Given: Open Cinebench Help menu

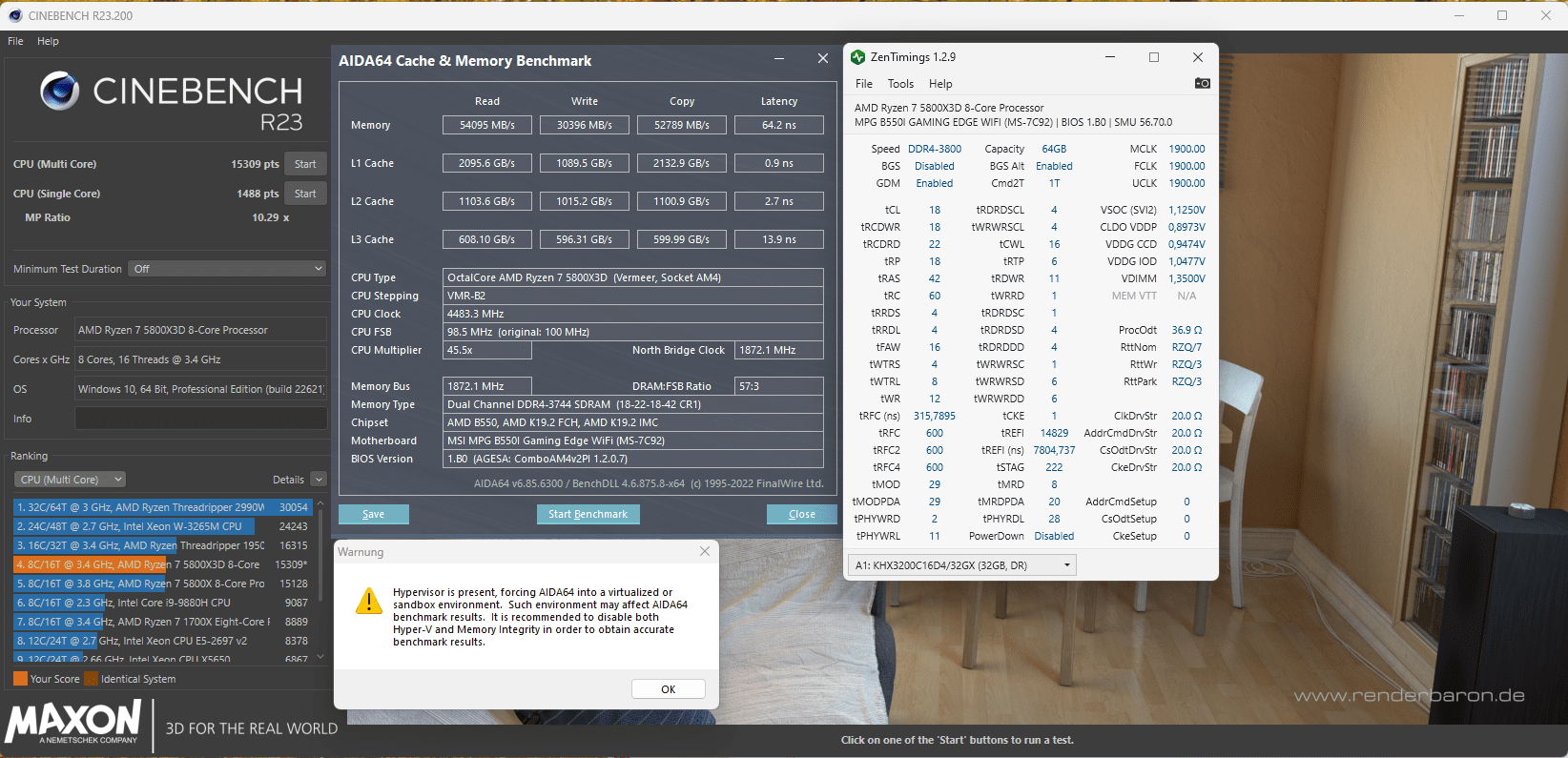Looking at the screenshot, I should (x=48, y=41).
